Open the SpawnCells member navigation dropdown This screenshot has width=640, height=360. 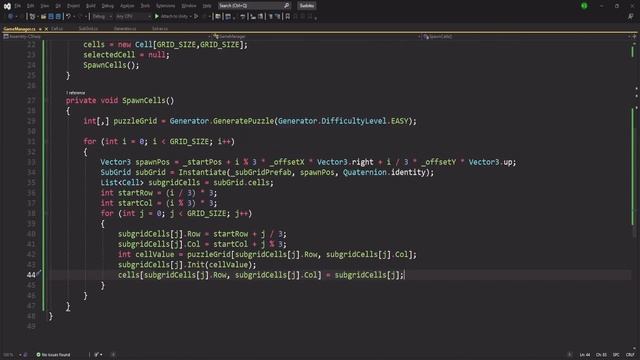tap(527, 36)
